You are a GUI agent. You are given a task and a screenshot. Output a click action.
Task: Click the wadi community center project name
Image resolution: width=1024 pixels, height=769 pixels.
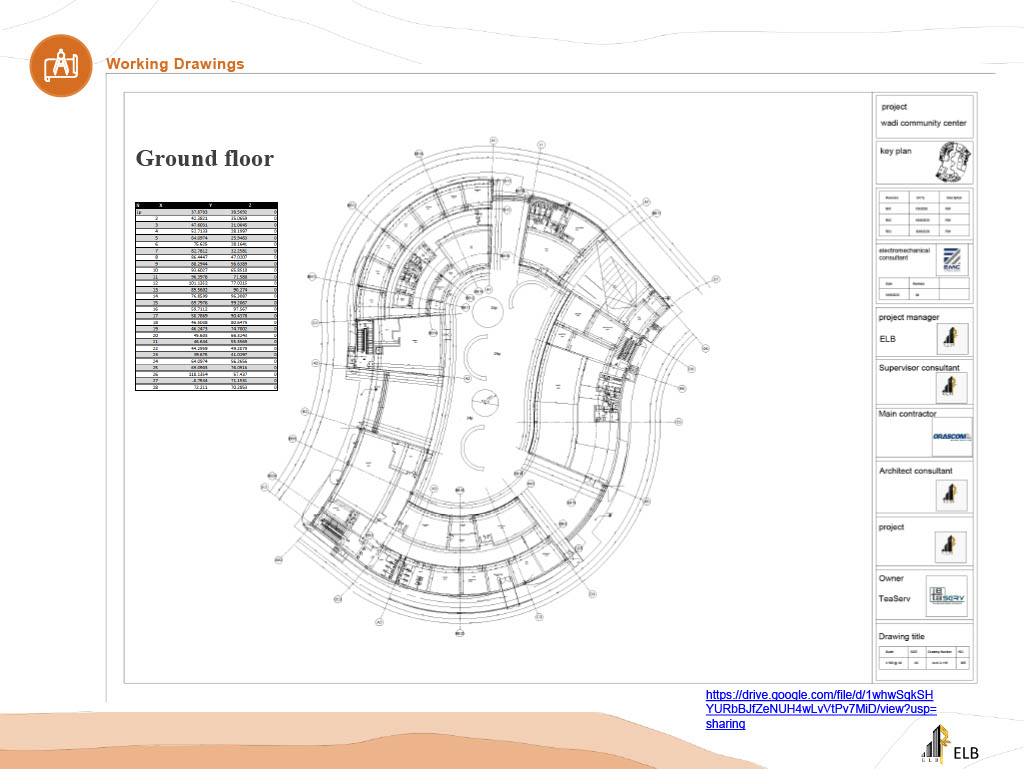click(x=923, y=123)
